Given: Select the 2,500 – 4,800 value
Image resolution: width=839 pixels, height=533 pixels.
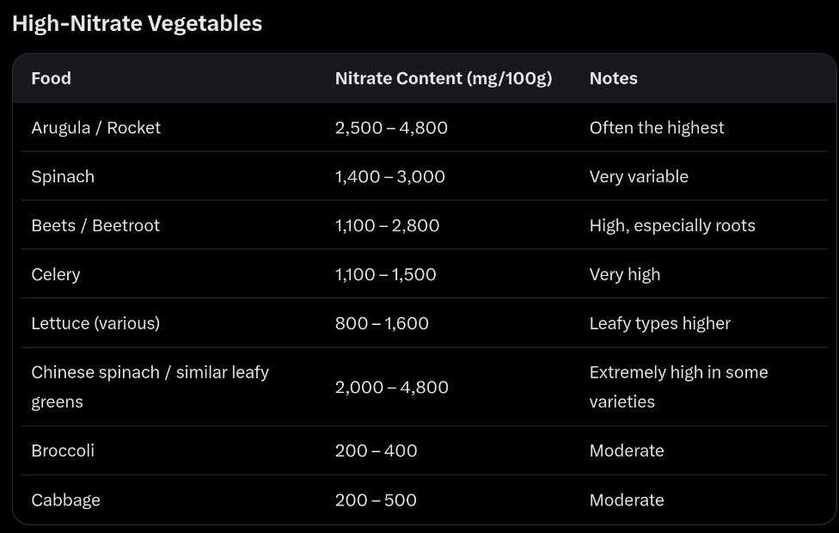Looking at the screenshot, I should 391,128.
